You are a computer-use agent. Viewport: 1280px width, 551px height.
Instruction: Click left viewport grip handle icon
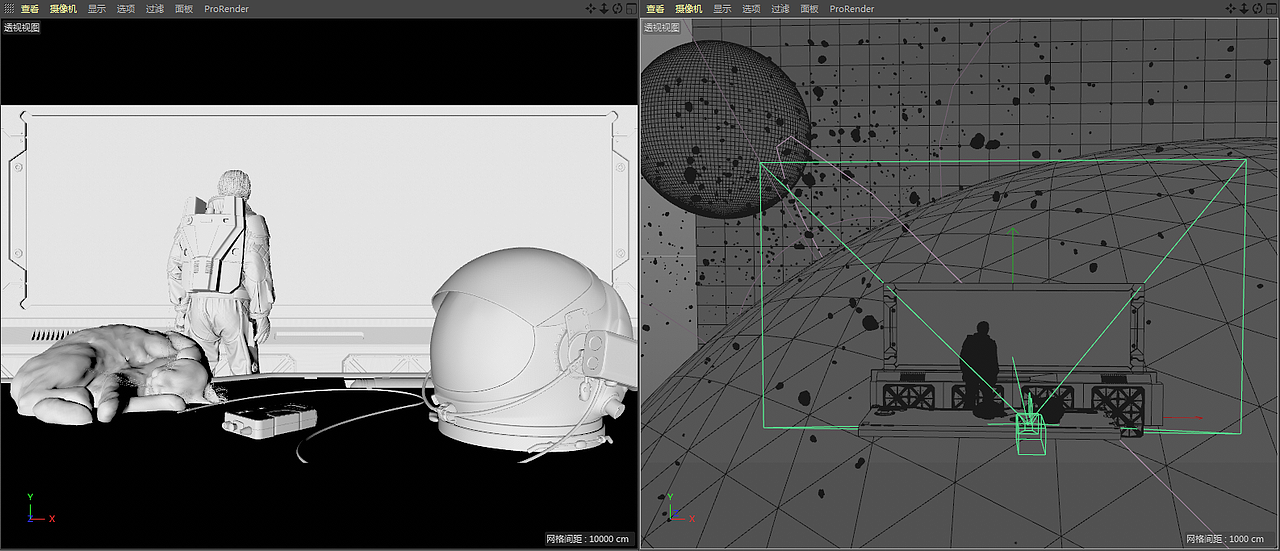(x=9, y=8)
